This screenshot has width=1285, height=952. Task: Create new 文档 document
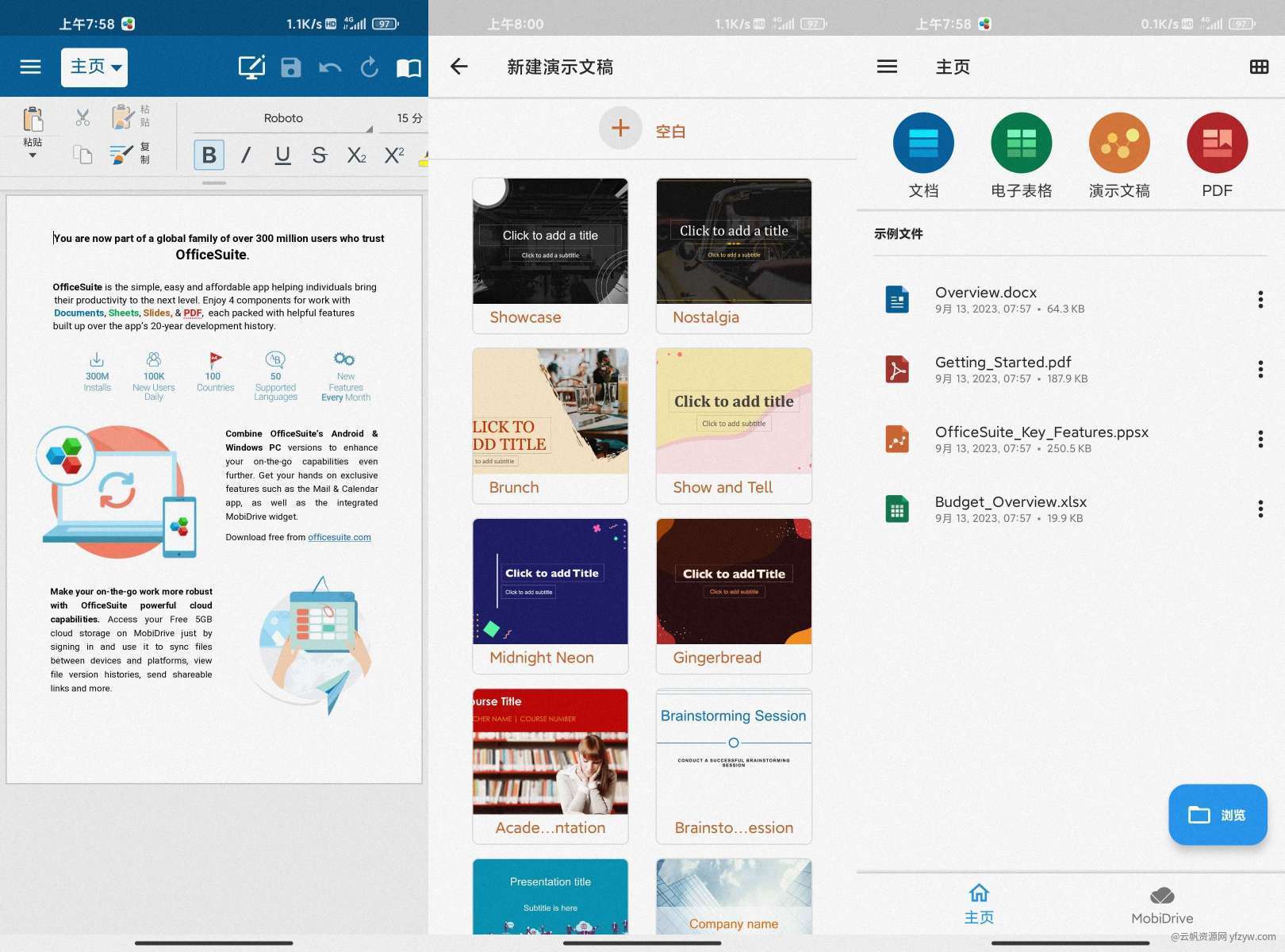(923, 155)
